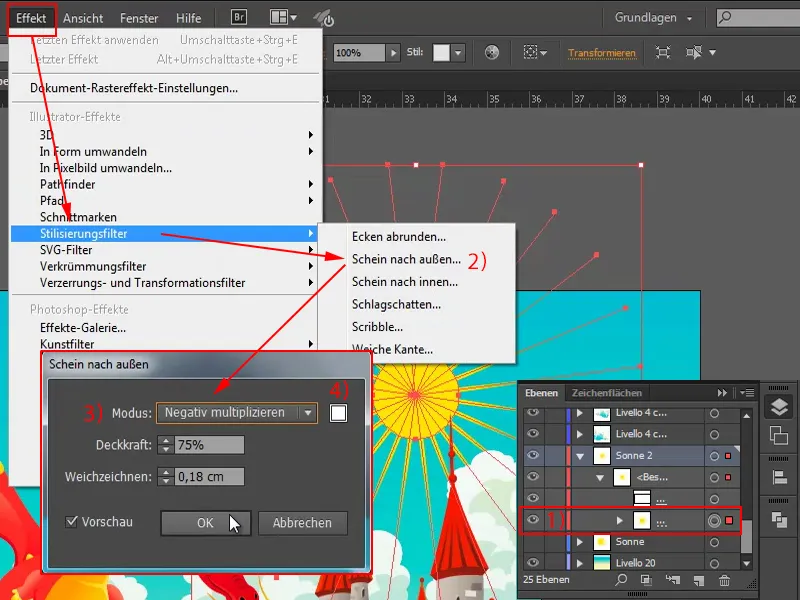This screenshot has width=800, height=600.
Task: Collapse the Sonne 2 layer triangle
Action: (x=580, y=456)
